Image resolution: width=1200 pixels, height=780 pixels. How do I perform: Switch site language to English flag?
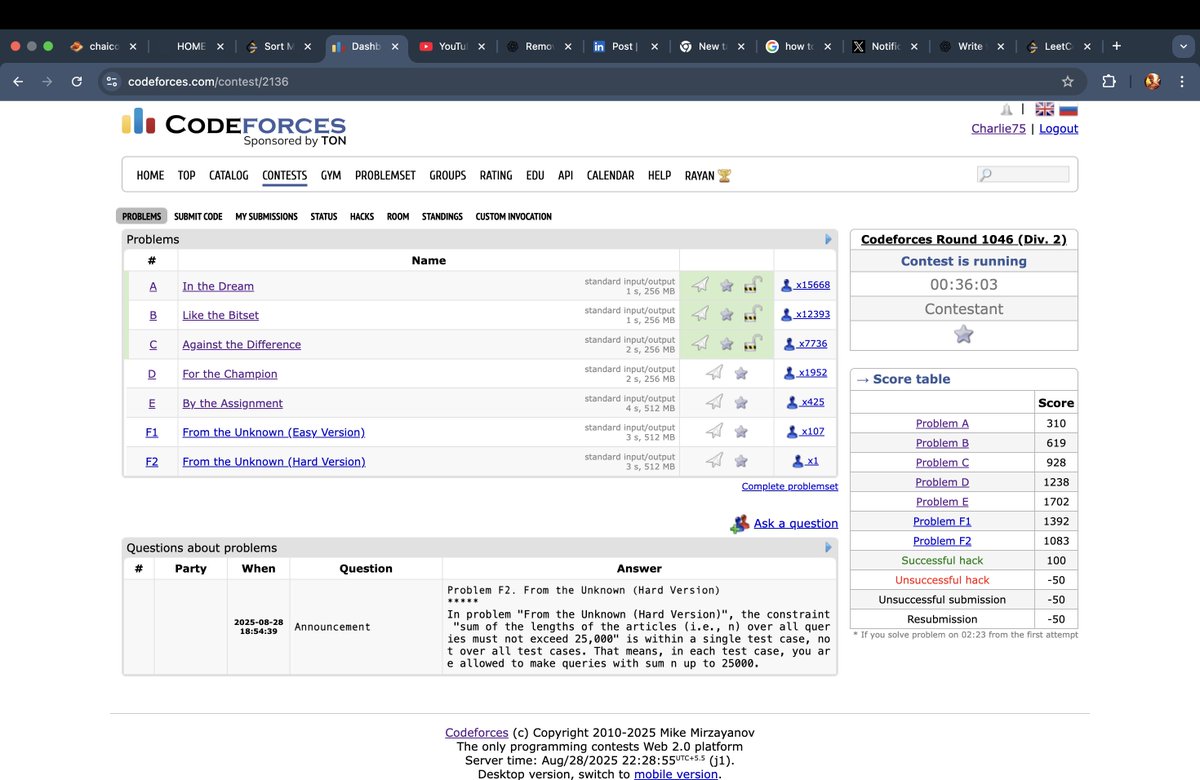coord(1044,110)
